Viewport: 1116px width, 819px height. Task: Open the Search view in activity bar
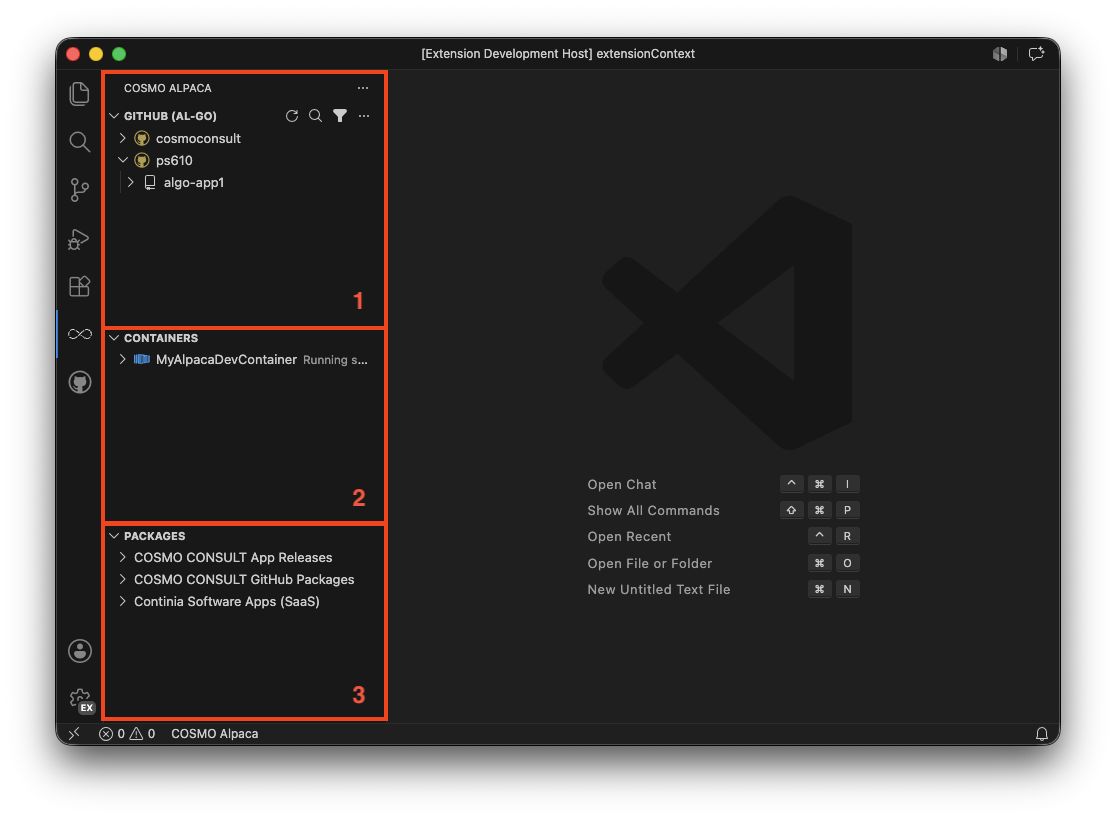[x=79, y=142]
